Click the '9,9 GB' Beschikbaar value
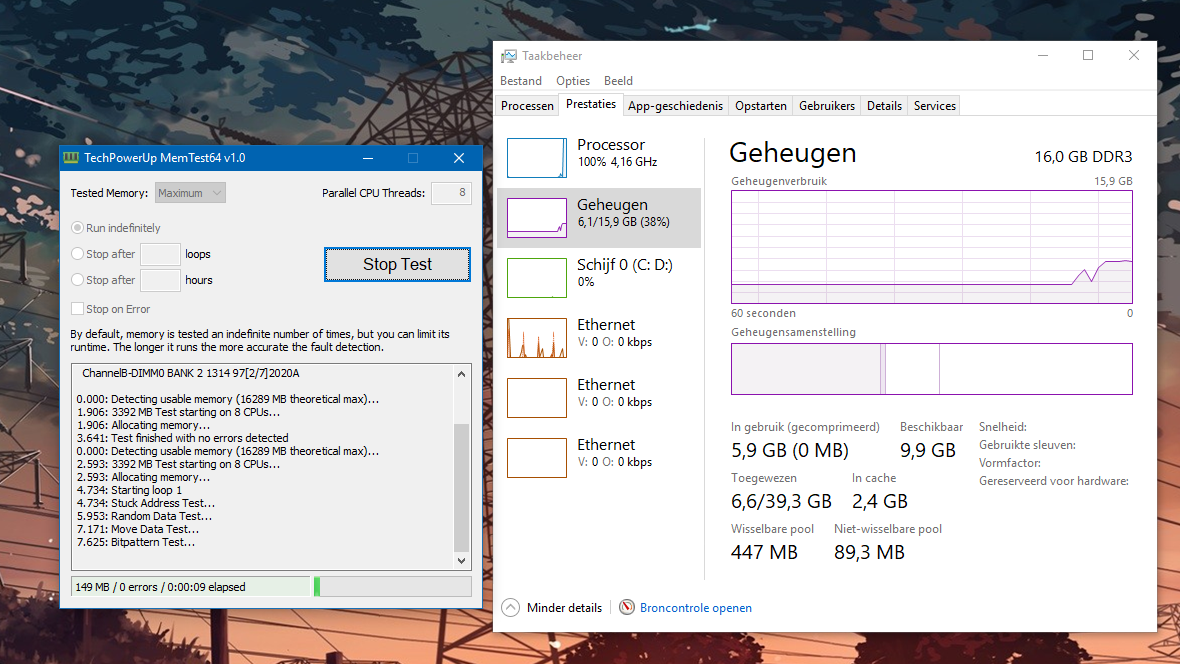The width and height of the screenshot is (1180, 664). click(928, 450)
